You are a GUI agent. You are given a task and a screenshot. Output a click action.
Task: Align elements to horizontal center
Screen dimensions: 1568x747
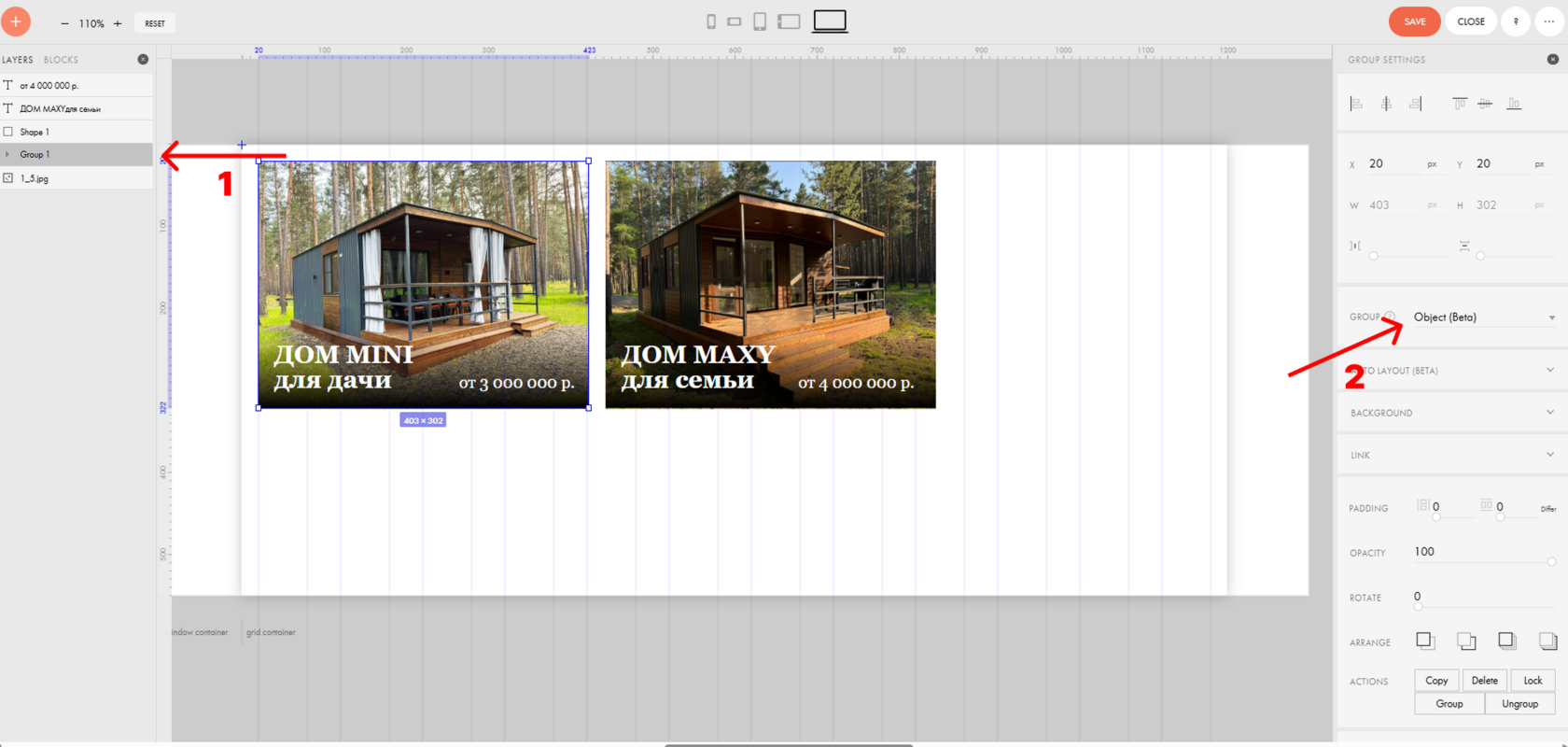(1386, 104)
